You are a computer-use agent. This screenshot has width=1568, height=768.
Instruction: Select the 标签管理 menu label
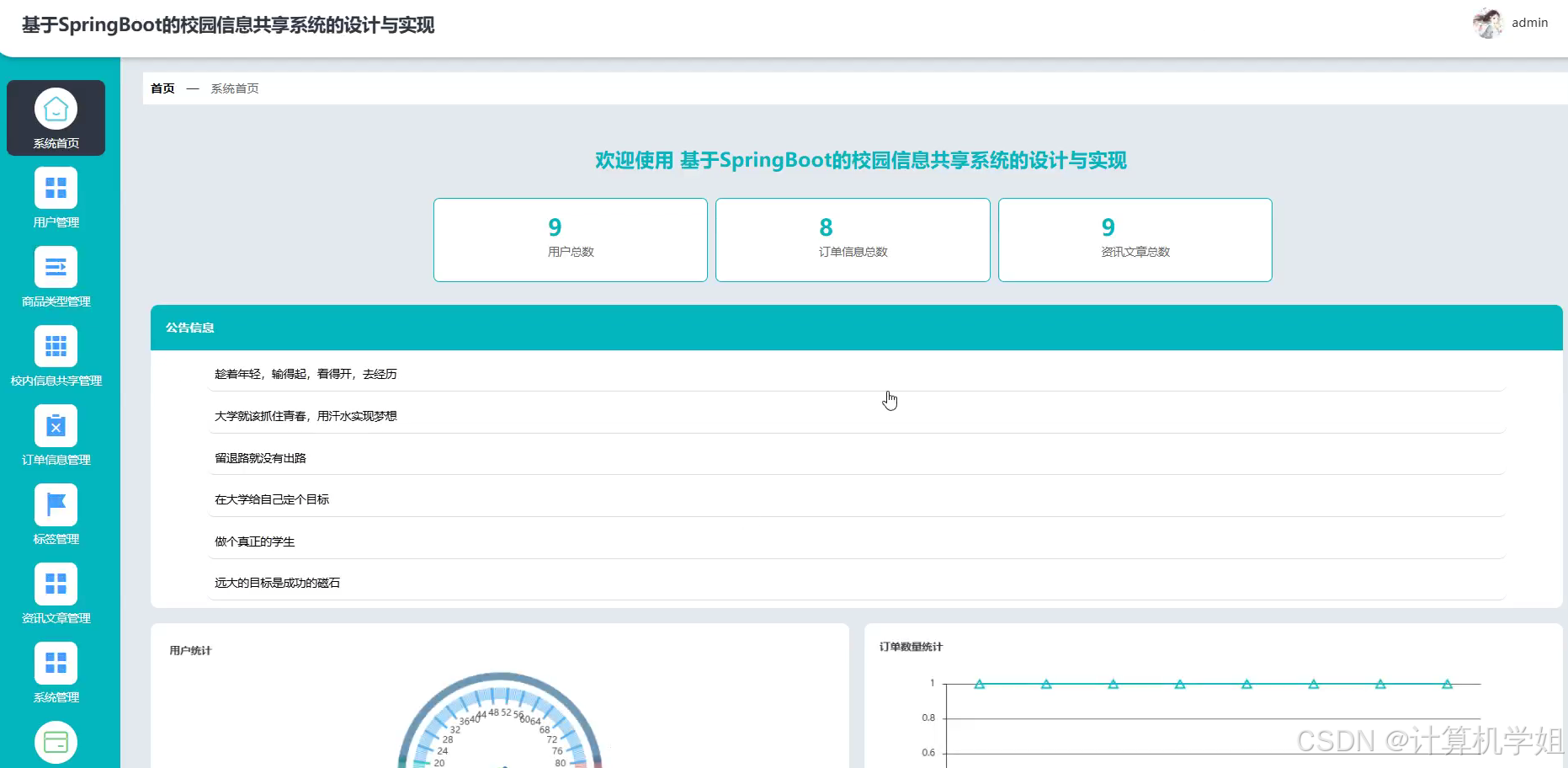(x=56, y=539)
